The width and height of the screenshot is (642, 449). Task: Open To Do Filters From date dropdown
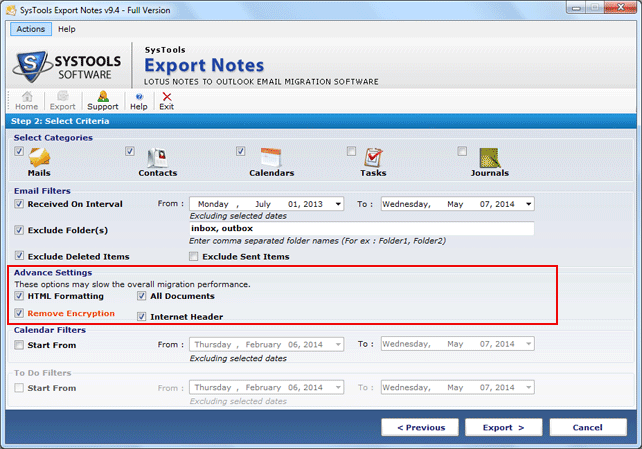[x=338, y=387]
